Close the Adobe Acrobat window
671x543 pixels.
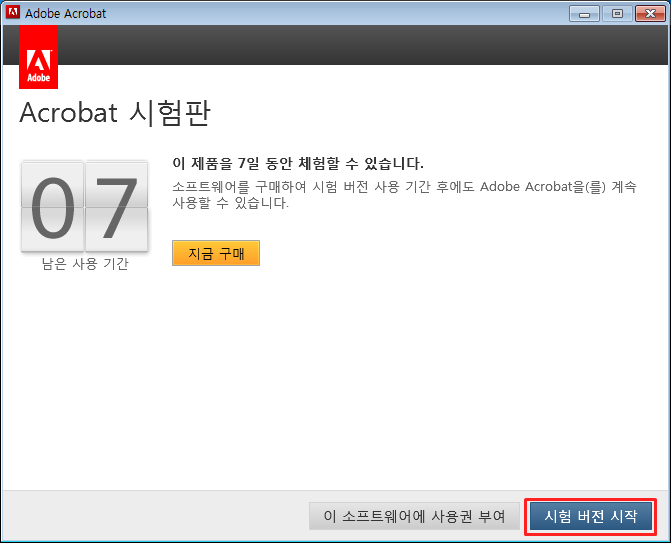pos(650,14)
